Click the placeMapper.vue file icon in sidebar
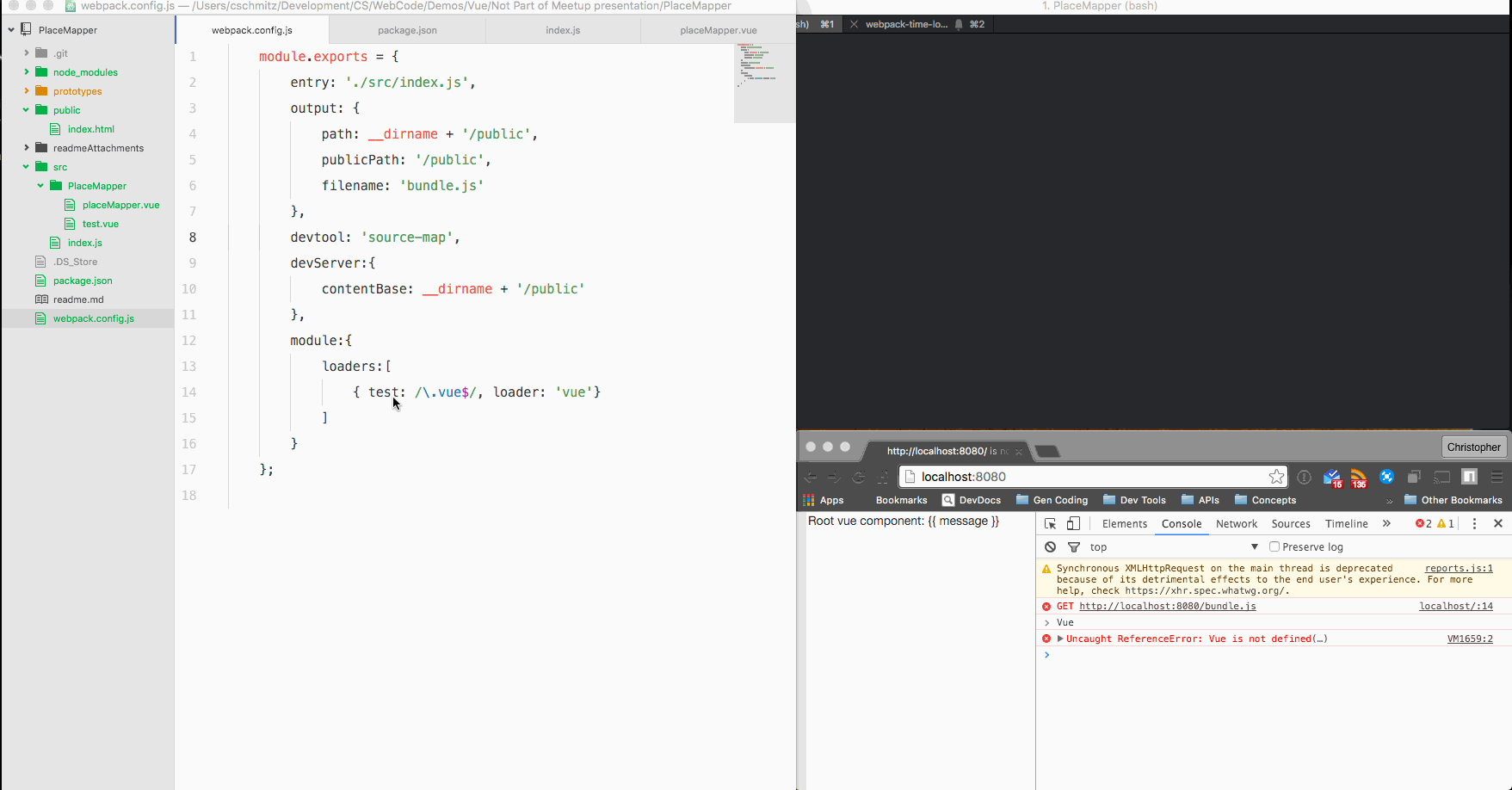The image size is (1512, 790). point(70,205)
